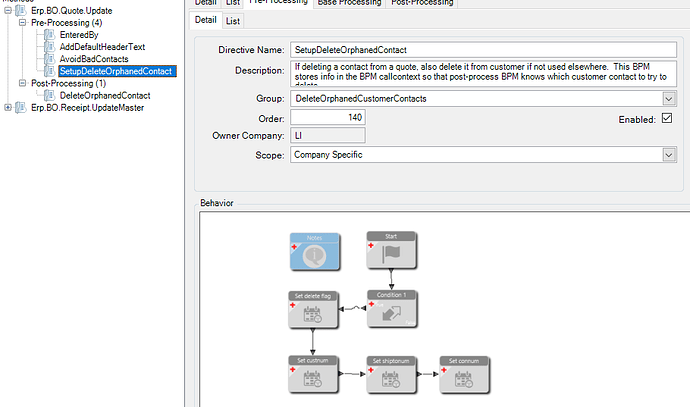Open the Pre-Processing tab
The width and height of the screenshot is (690, 407).
pos(278,2)
